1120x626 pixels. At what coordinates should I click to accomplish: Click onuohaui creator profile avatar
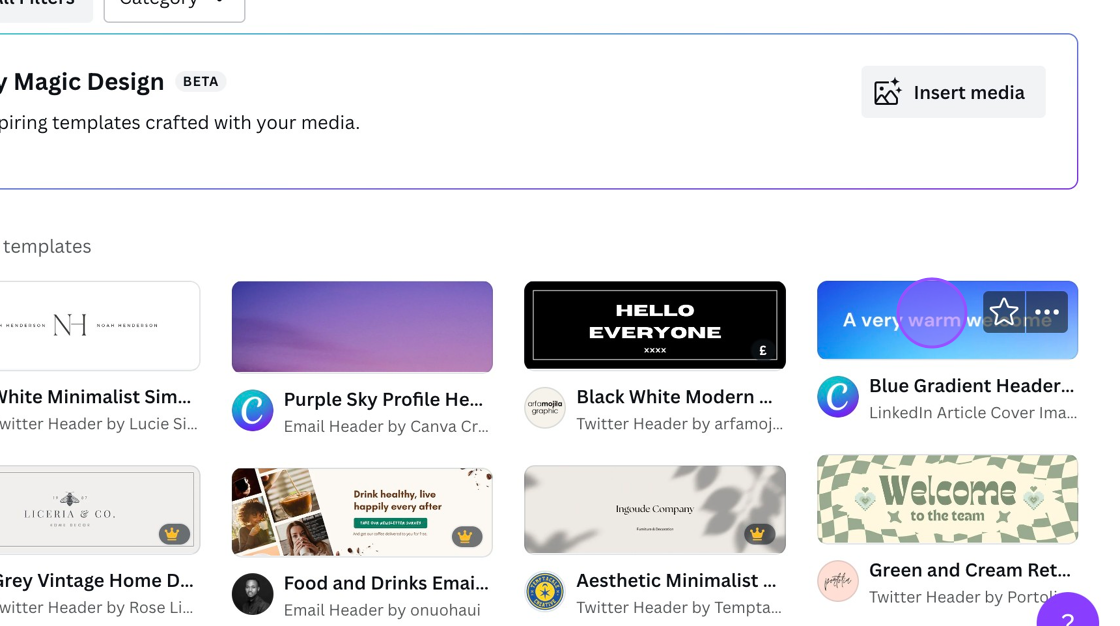pos(253,594)
